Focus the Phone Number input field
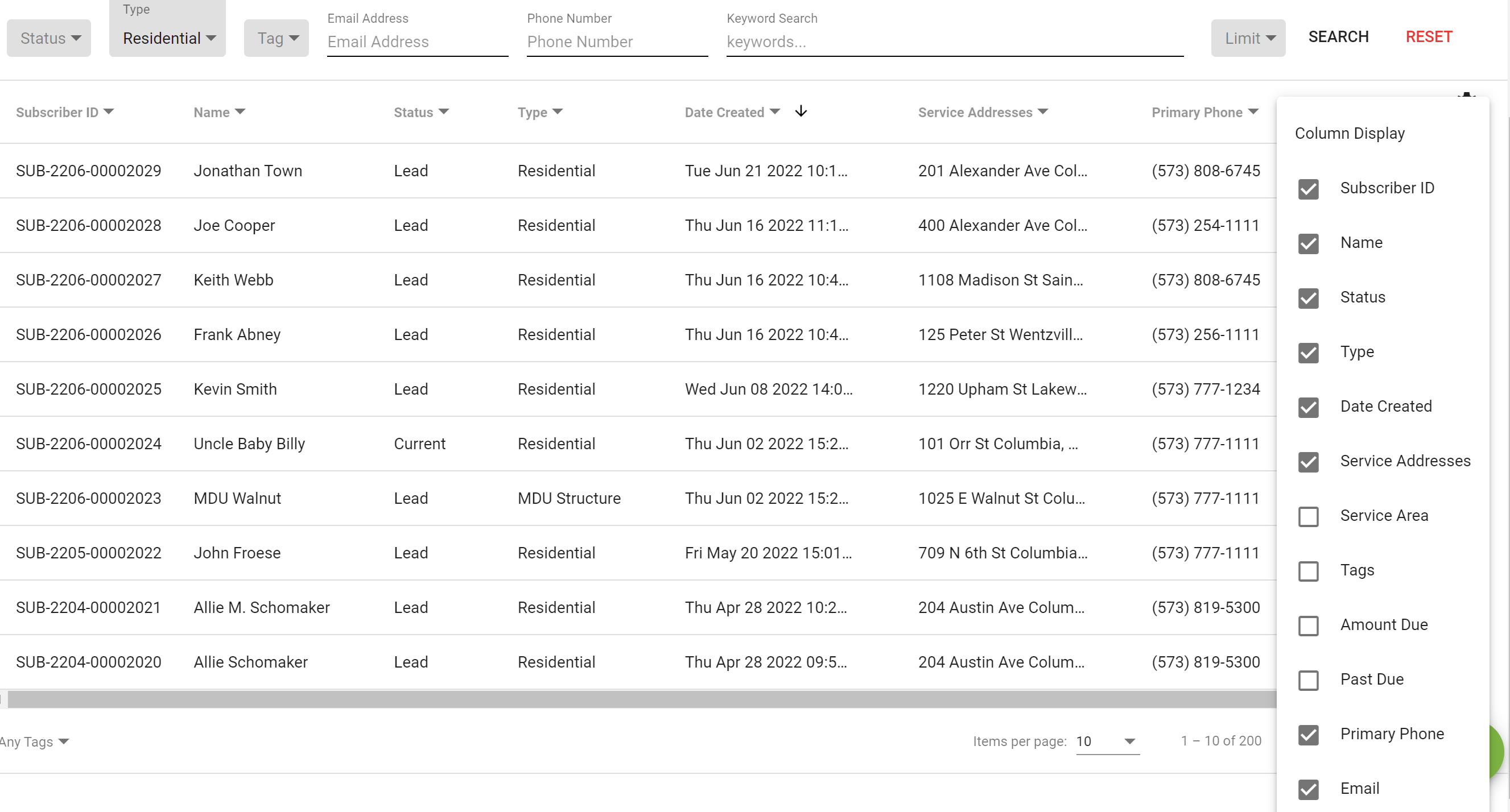1510x812 pixels. 617,42
